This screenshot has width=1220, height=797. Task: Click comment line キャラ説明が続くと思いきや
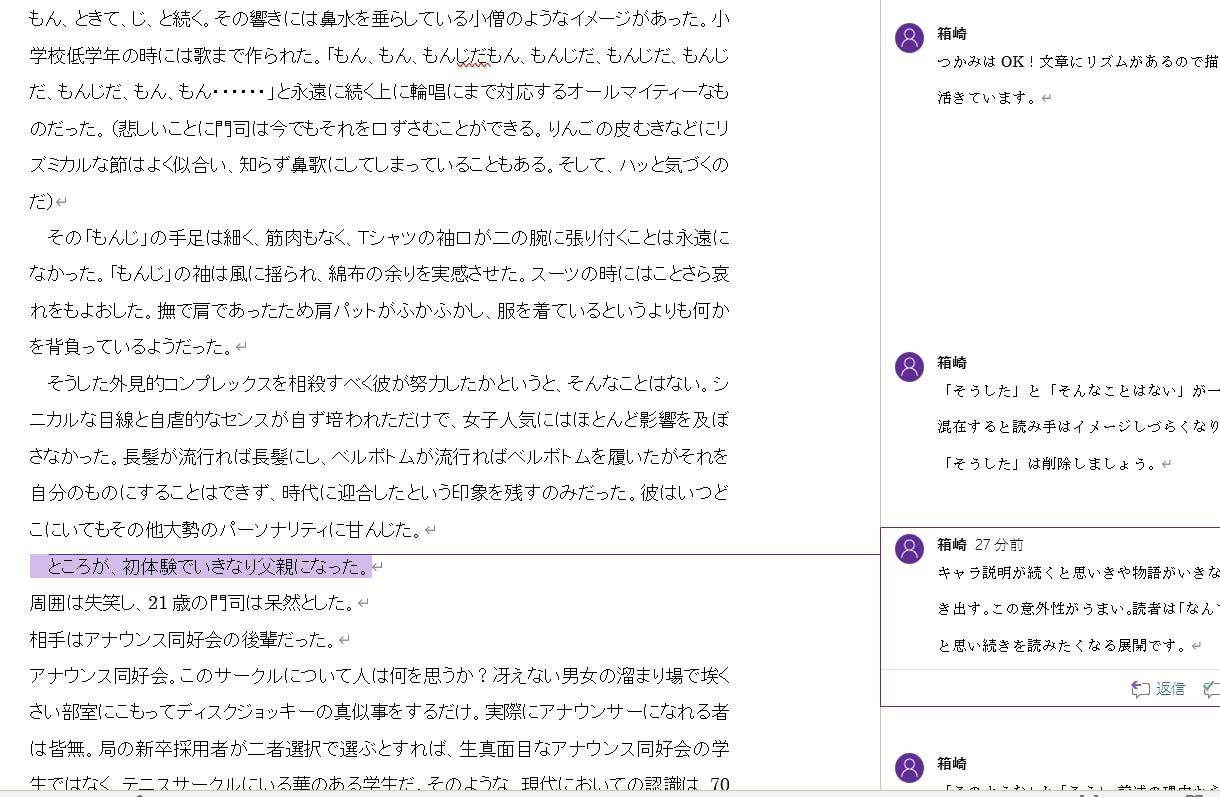coord(1078,573)
